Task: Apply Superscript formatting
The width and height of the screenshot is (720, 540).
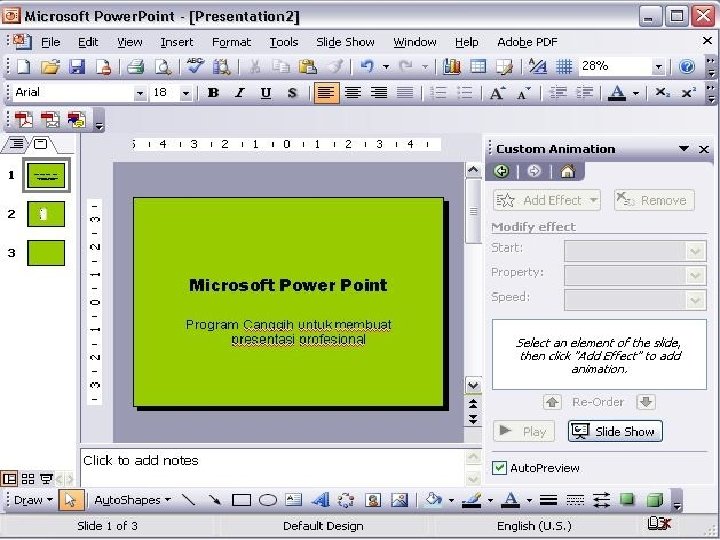Action: pos(688,93)
